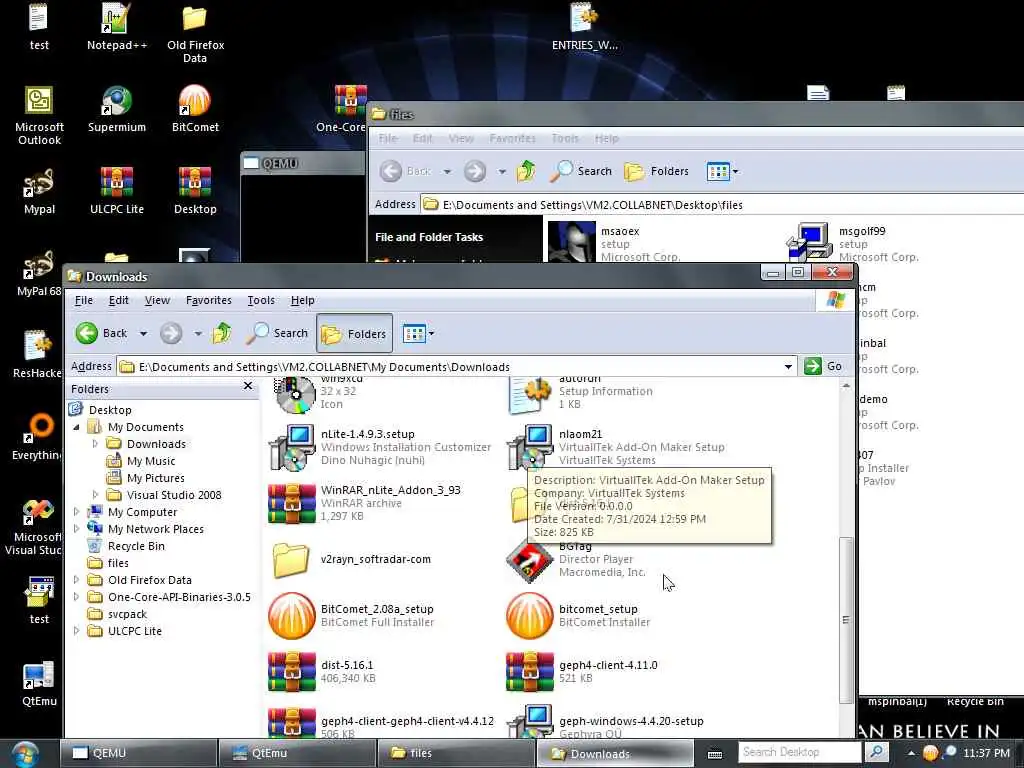Open Notepad++ desktop shortcut
The height and width of the screenshot is (768, 1024).
(x=117, y=27)
